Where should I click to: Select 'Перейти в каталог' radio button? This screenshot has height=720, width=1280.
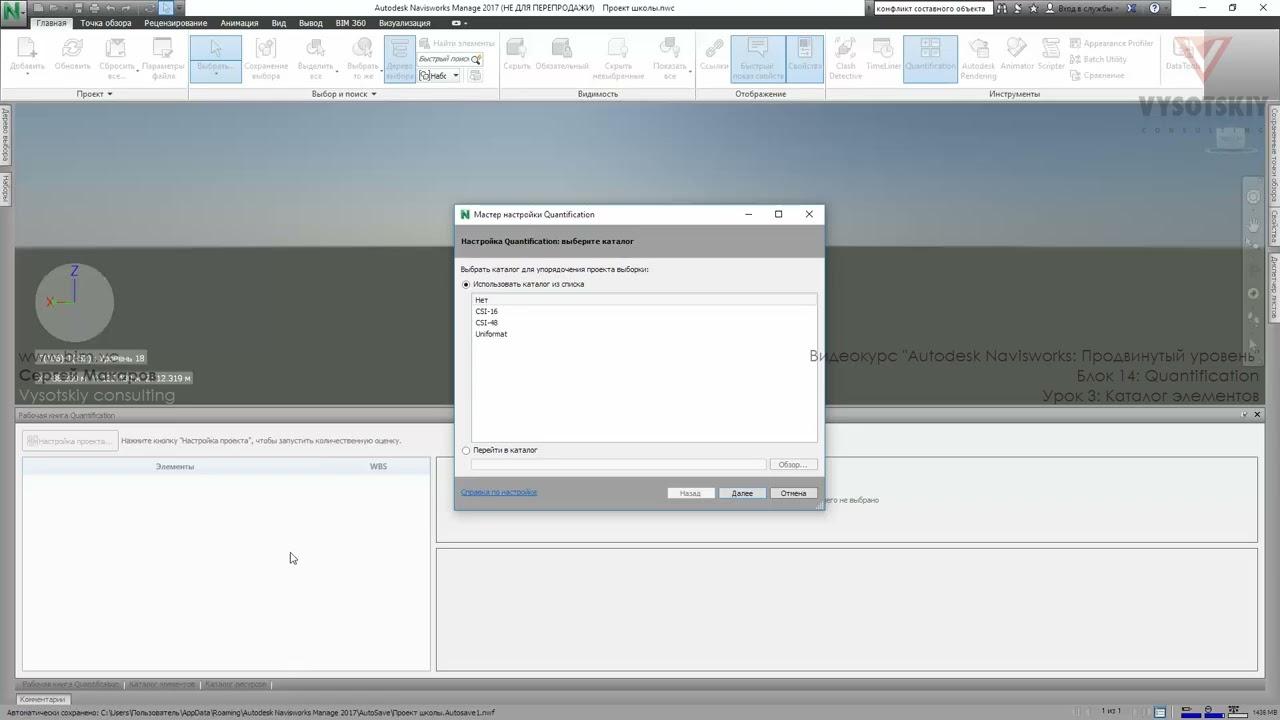pos(466,450)
